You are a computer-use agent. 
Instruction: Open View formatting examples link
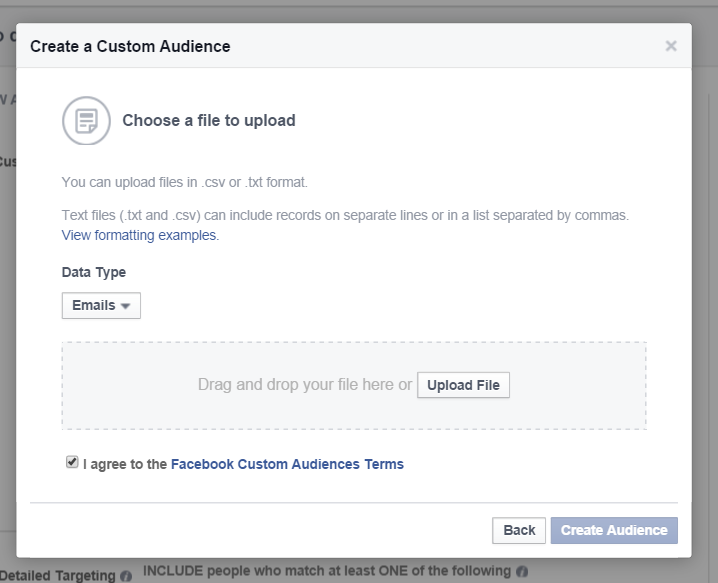tap(140, 235)
